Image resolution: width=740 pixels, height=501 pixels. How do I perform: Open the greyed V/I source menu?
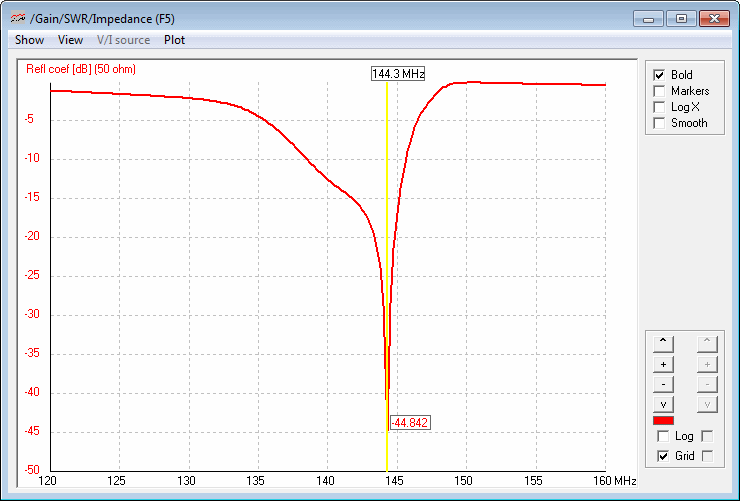(x=123, y=40)
